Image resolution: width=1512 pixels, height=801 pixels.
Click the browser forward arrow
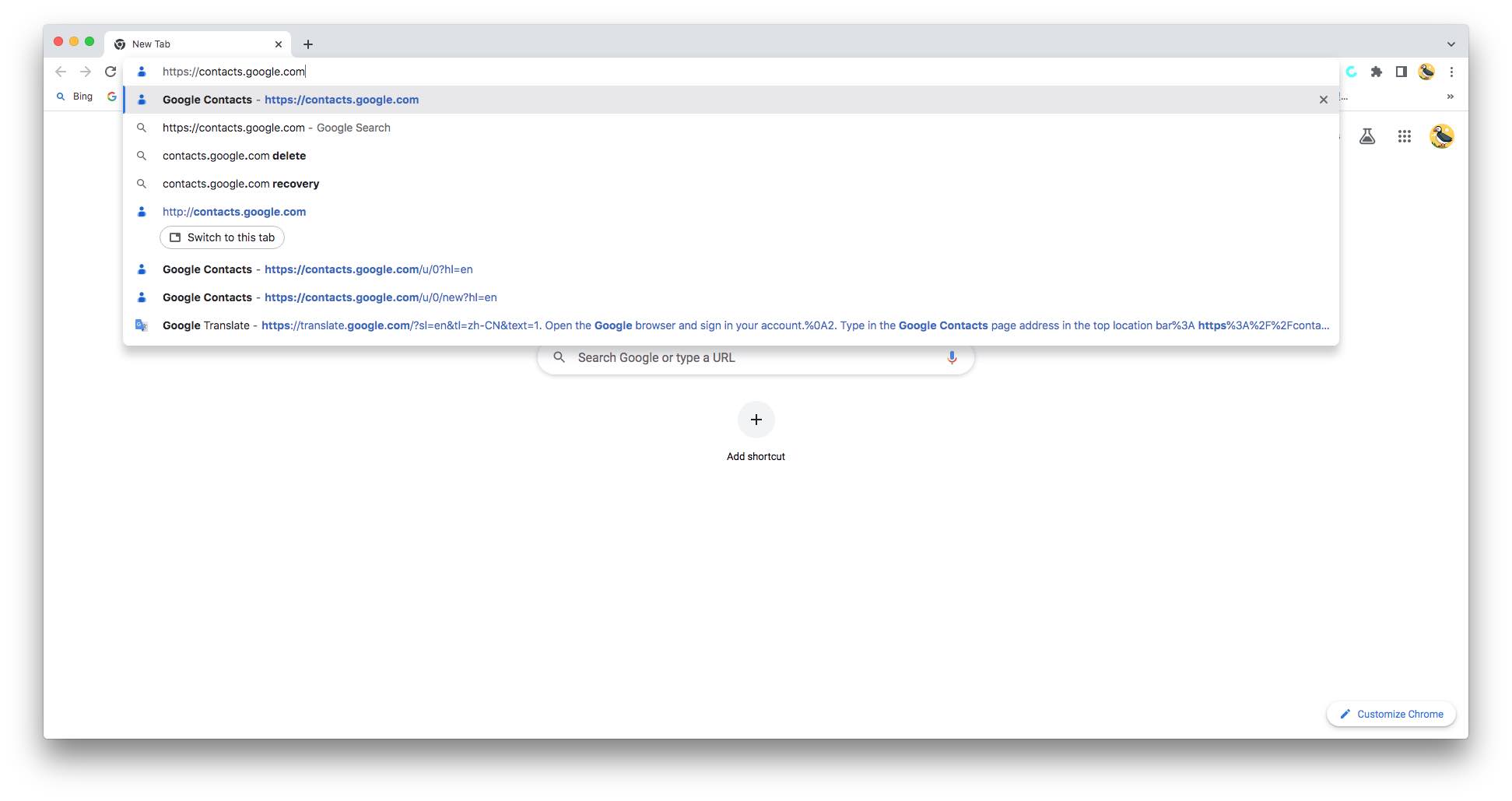(86, 72)
